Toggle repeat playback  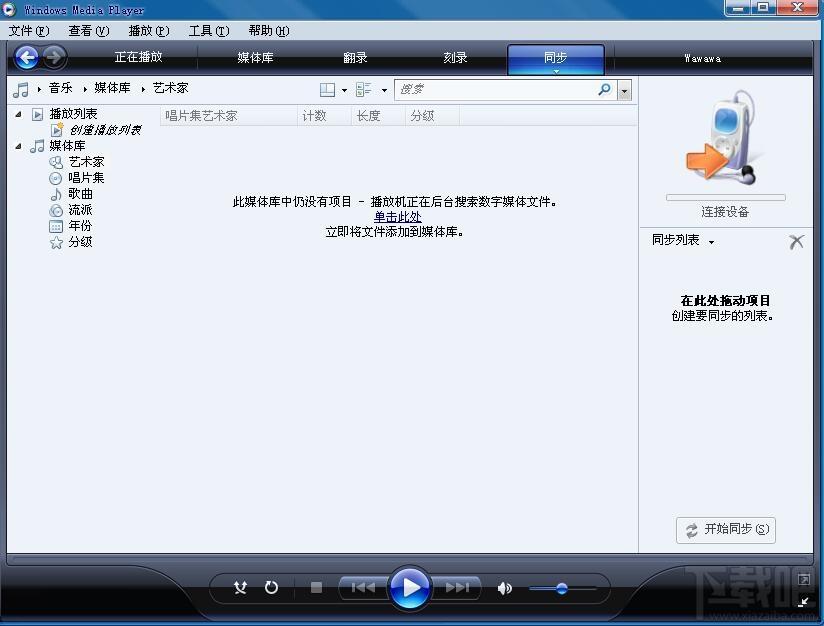(271, 588)
